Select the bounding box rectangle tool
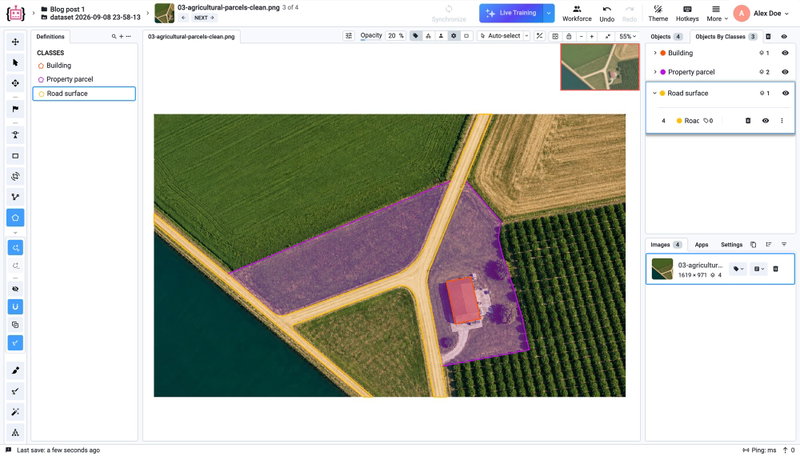800x456 pixels. click(15, 156)
